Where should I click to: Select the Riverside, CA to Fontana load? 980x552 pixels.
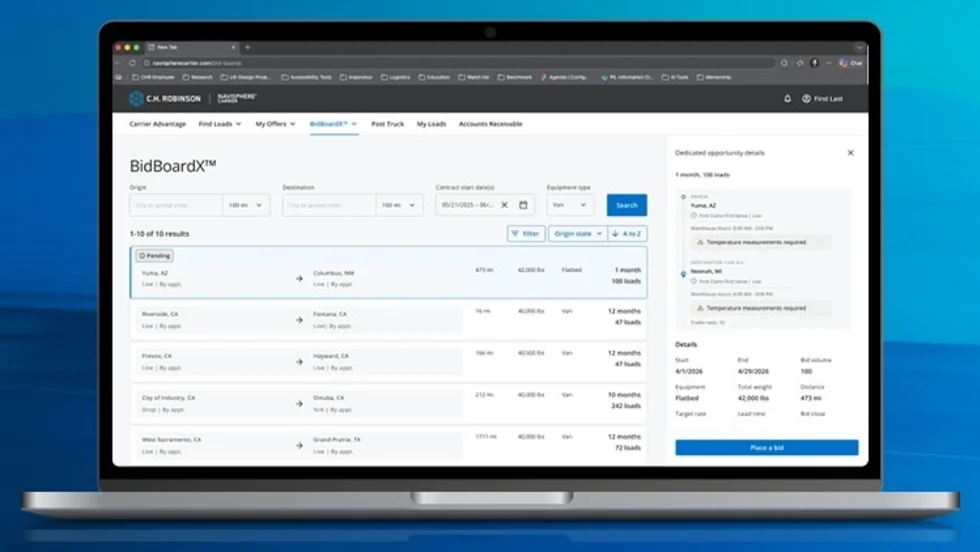(388, 319)
